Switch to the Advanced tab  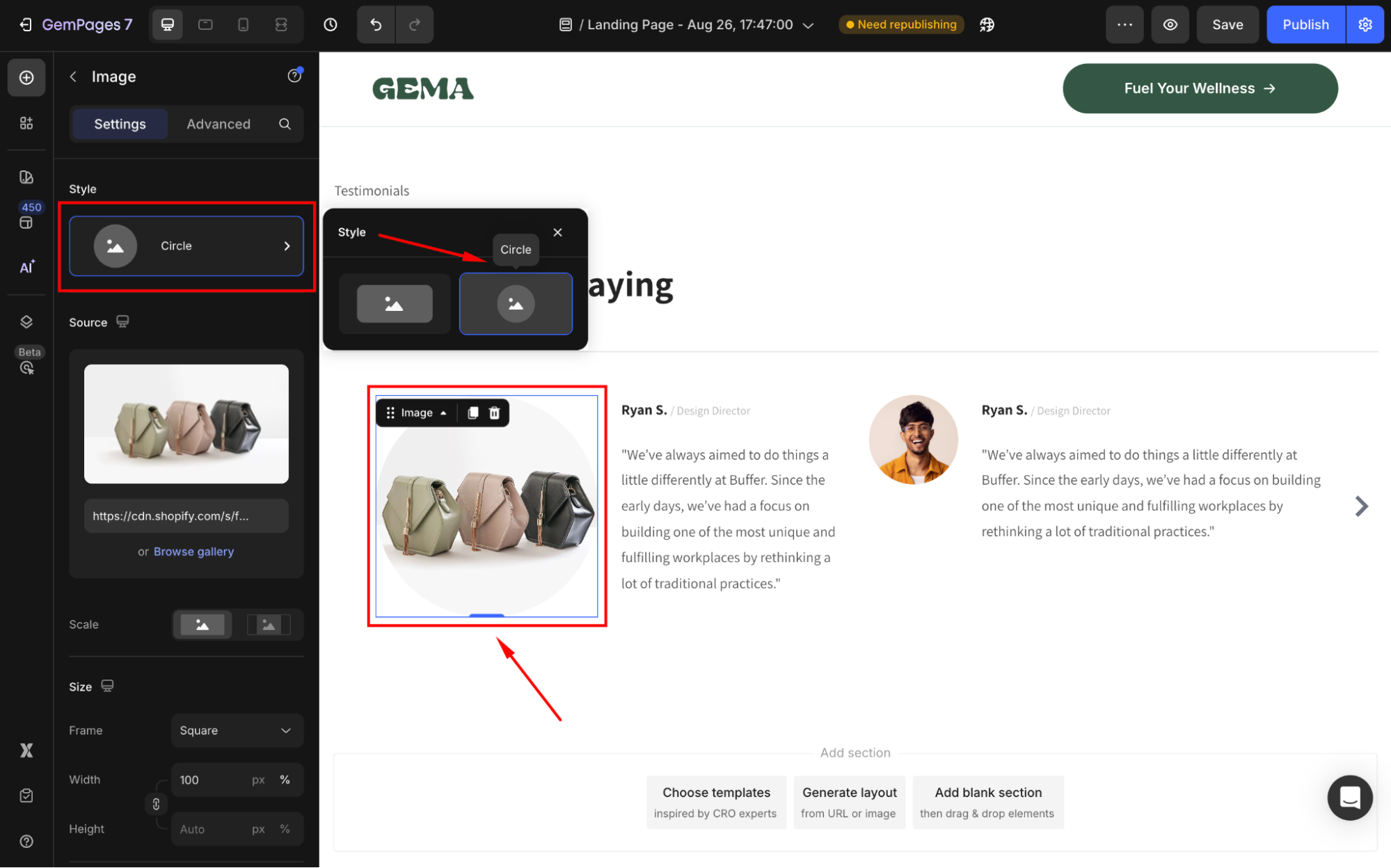pyautogui.click(x=218, y=124)
